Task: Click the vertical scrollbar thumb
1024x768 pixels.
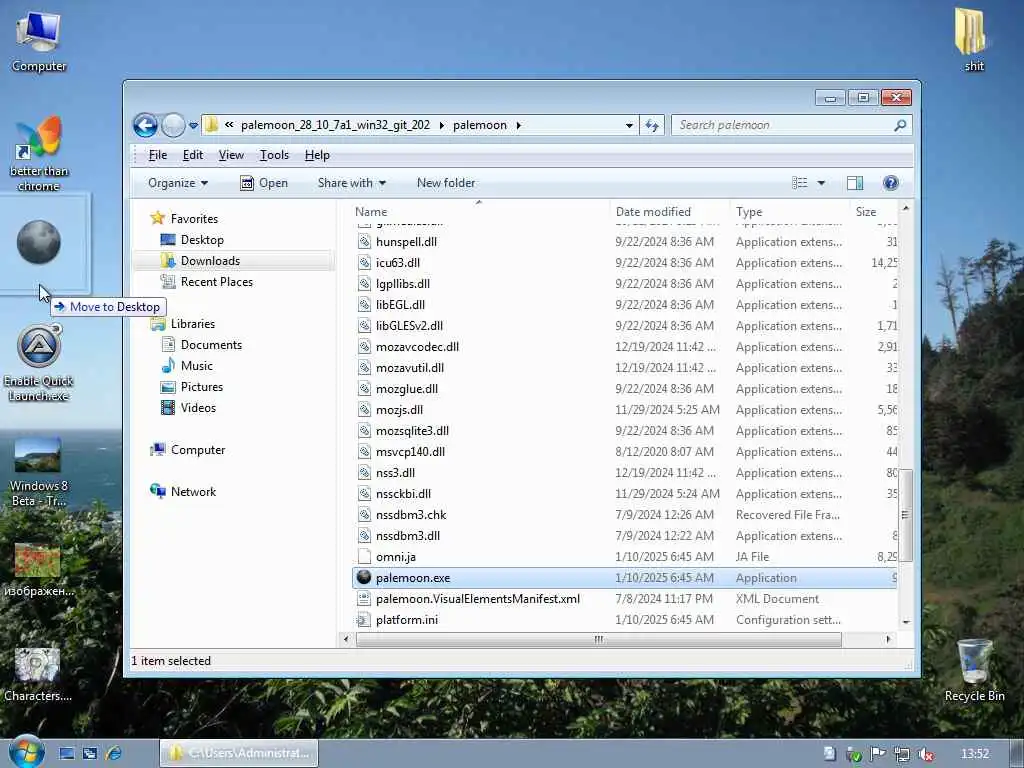Action: click(x=905, y=515)
